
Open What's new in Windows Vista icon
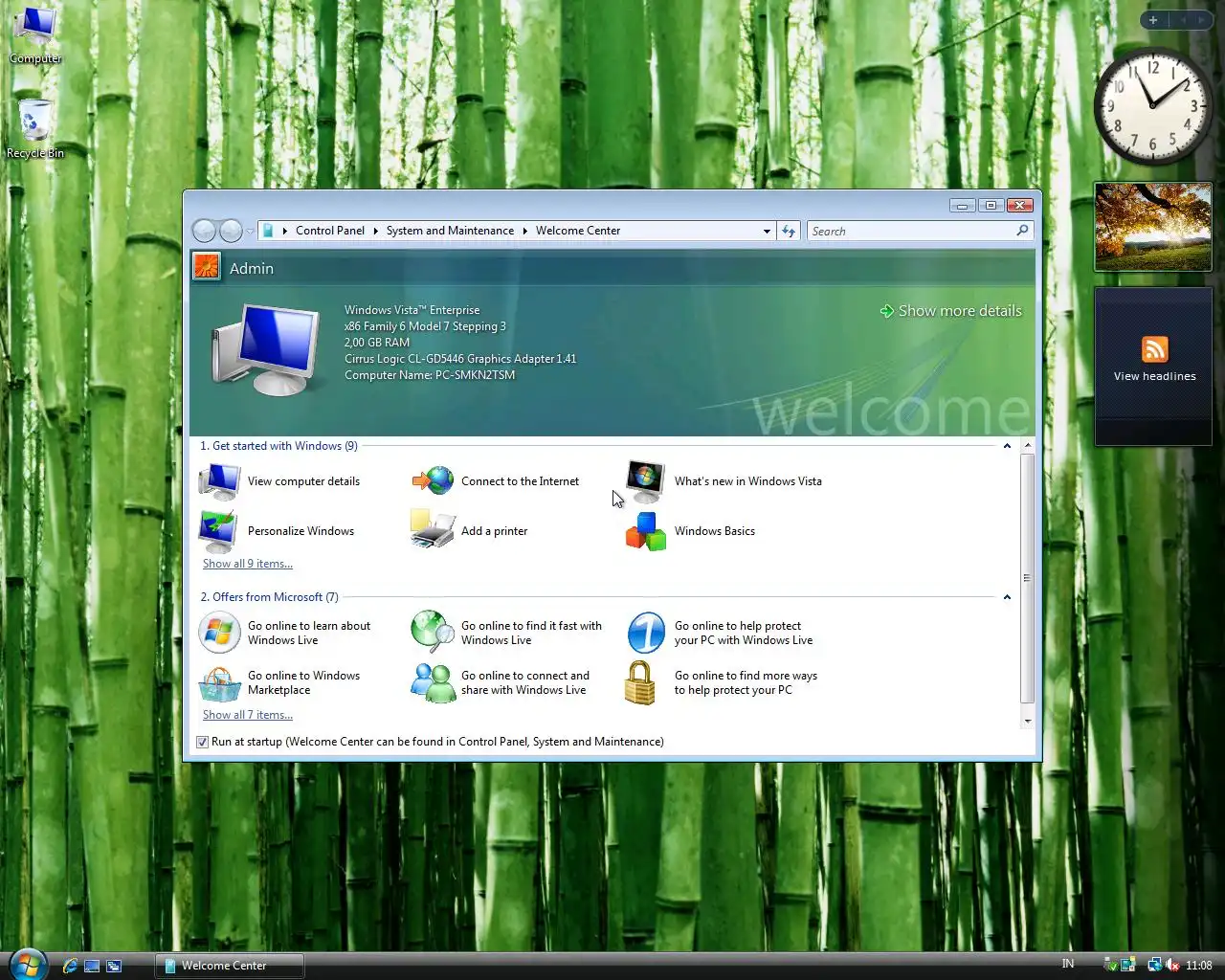pos(645,481)
